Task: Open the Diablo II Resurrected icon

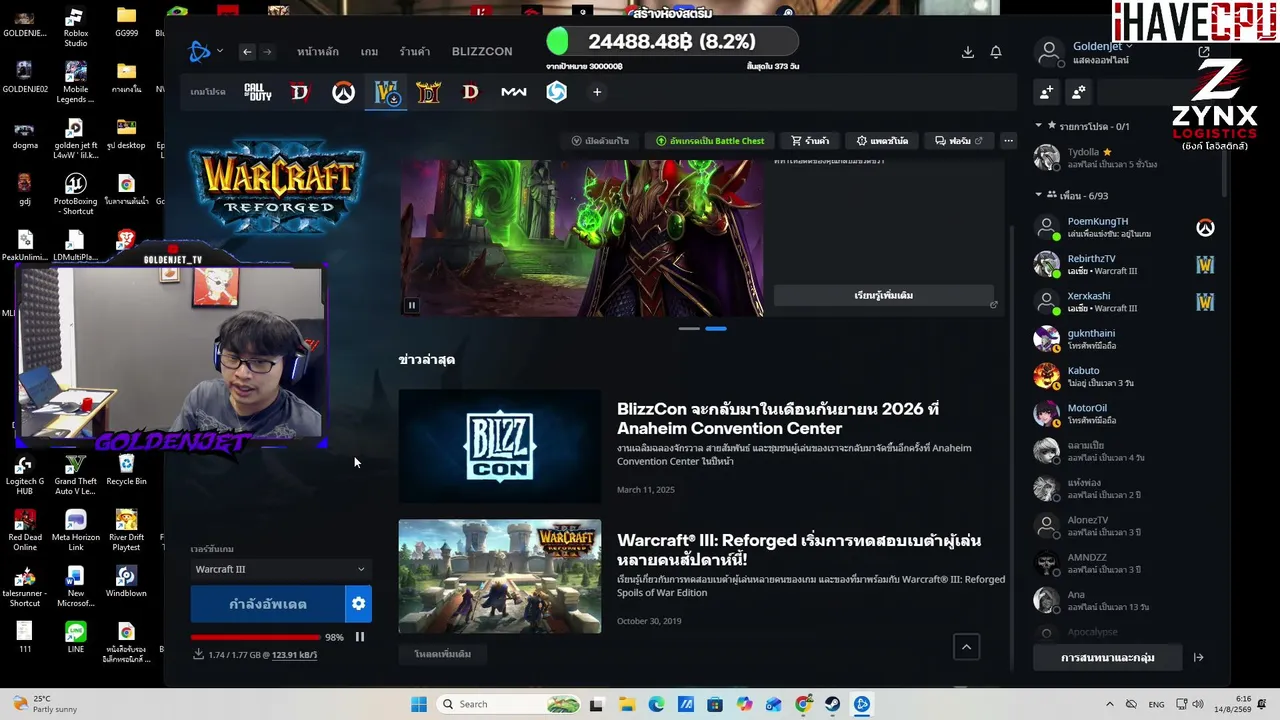Action: (x=428, y=92)
